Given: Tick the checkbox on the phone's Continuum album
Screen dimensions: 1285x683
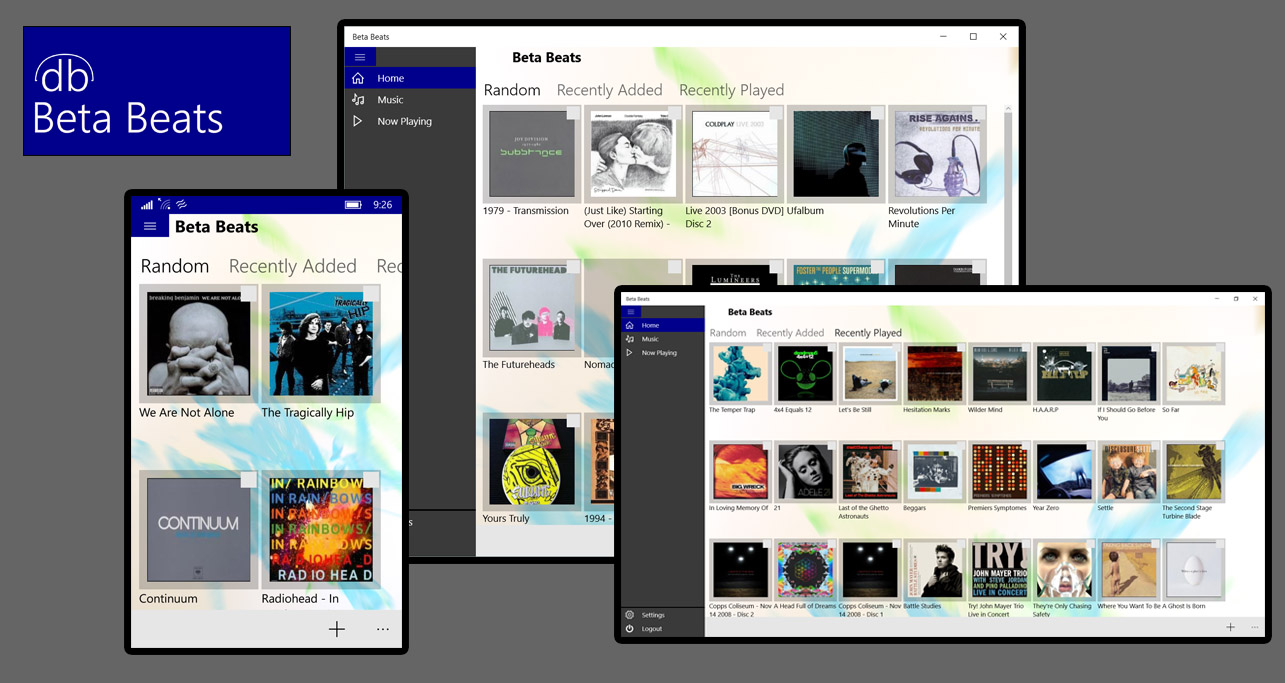Looking at the screenshot, I should pos(248,480).
